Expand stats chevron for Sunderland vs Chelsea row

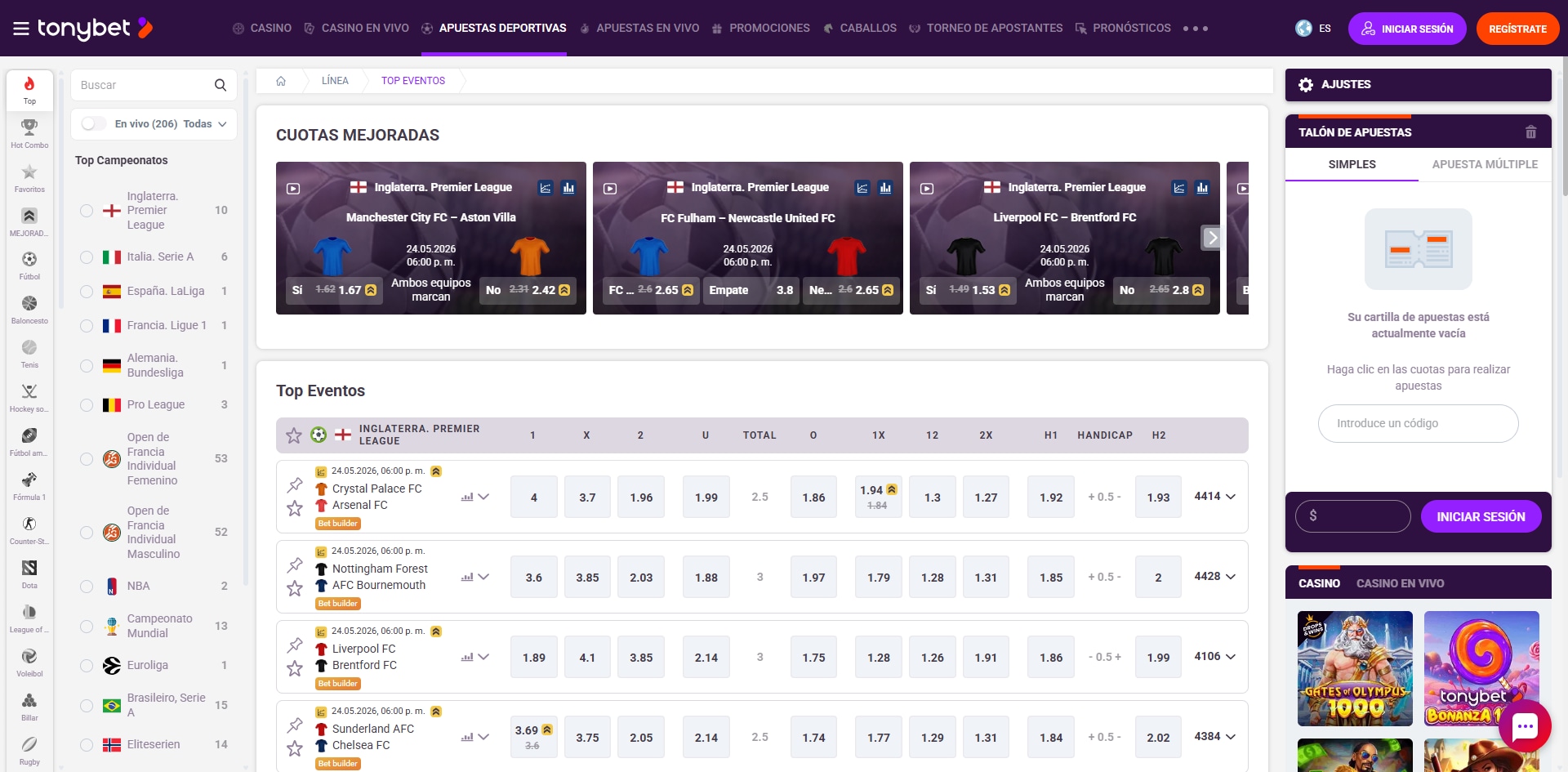483,737
